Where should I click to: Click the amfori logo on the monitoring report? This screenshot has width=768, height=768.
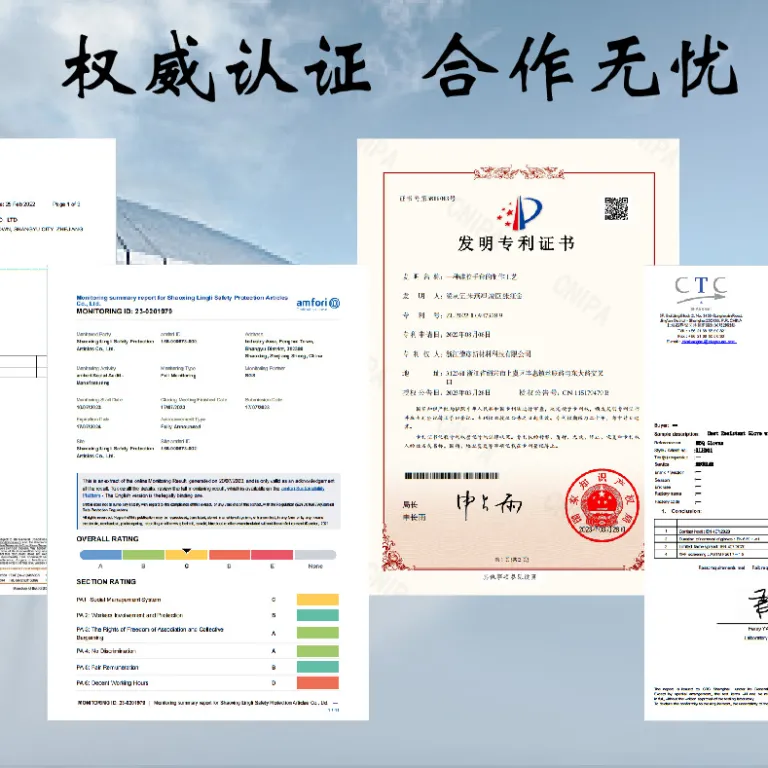318,304
